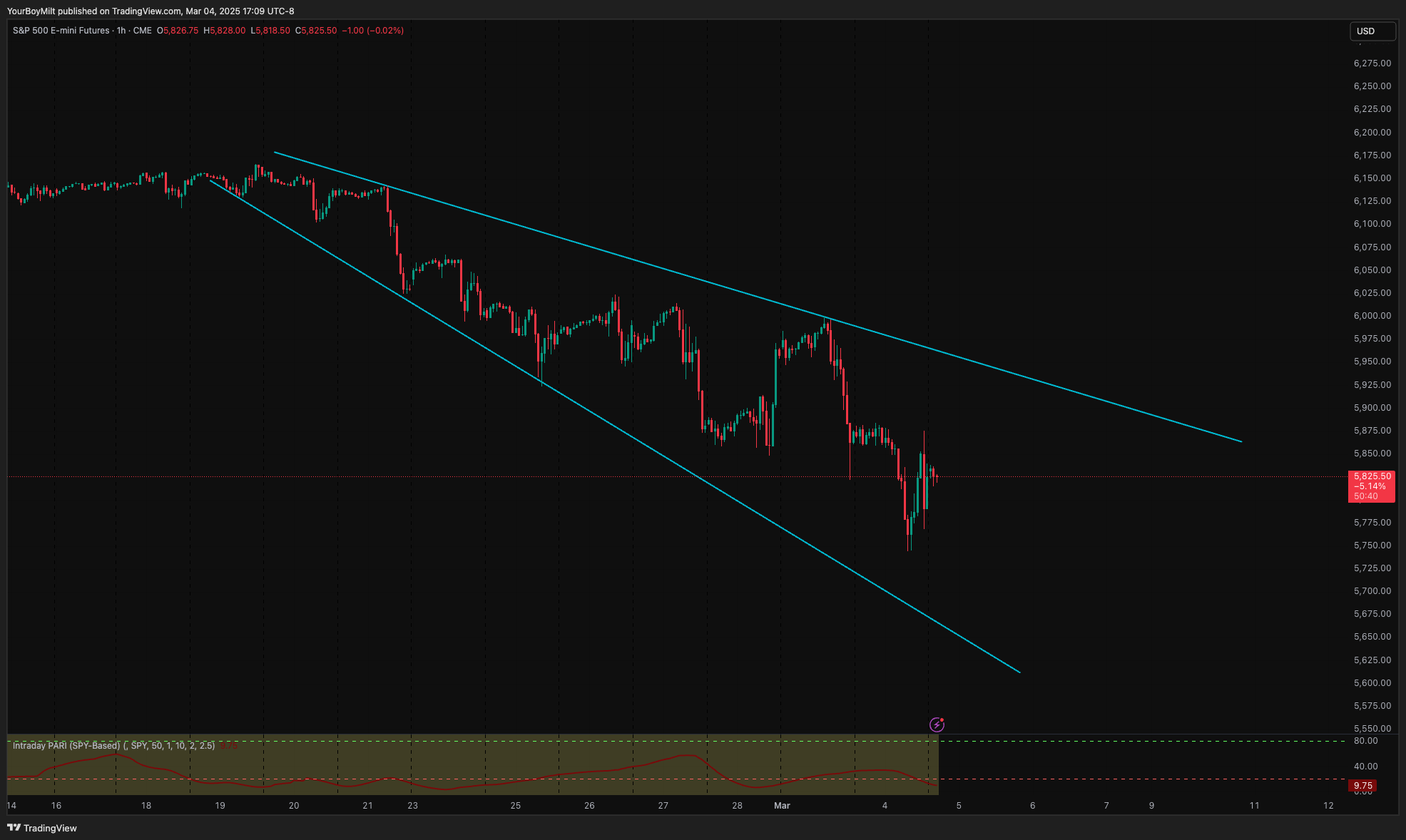Click the 6,000.00 level on price axis
Image resolution: width=1406 pixels, height=840 pixels.
click(1372, 316)
